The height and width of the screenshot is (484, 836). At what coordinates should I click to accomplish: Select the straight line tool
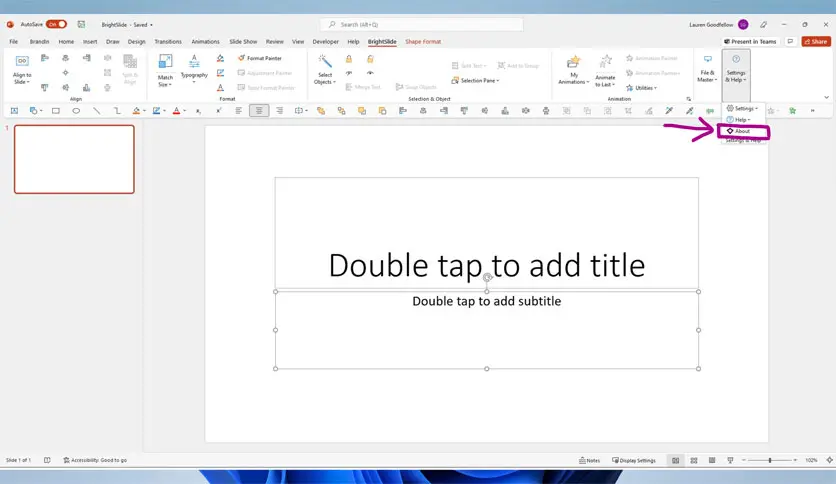tap(97, 111)
